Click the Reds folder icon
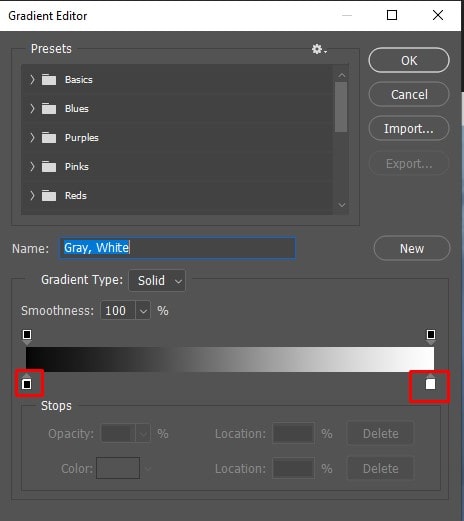The image size is (464, 521). pos(49,196)
